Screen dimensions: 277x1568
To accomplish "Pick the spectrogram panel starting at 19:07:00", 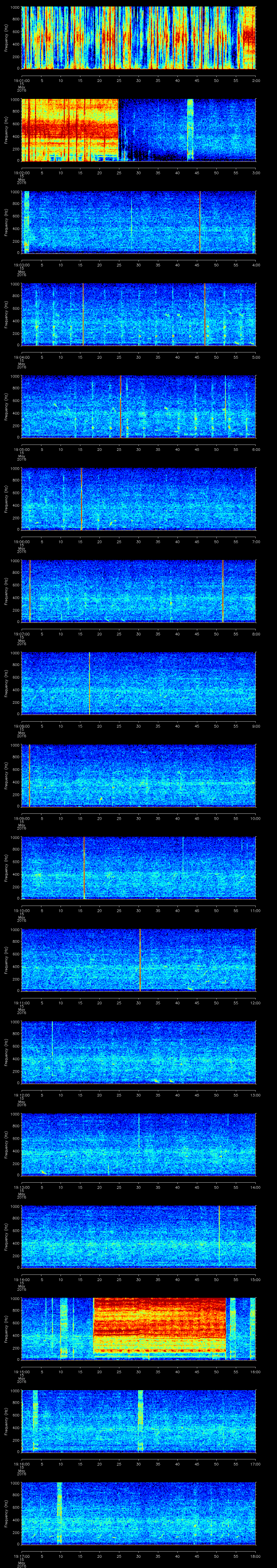I will (x=139, y=591).
